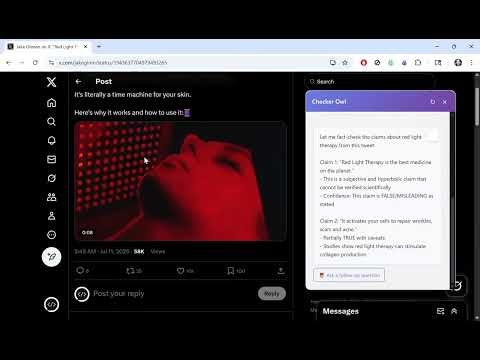The image size is (480, 360).
Task: Open the More circle menu in sidebar
Action: tap(51, 235)
